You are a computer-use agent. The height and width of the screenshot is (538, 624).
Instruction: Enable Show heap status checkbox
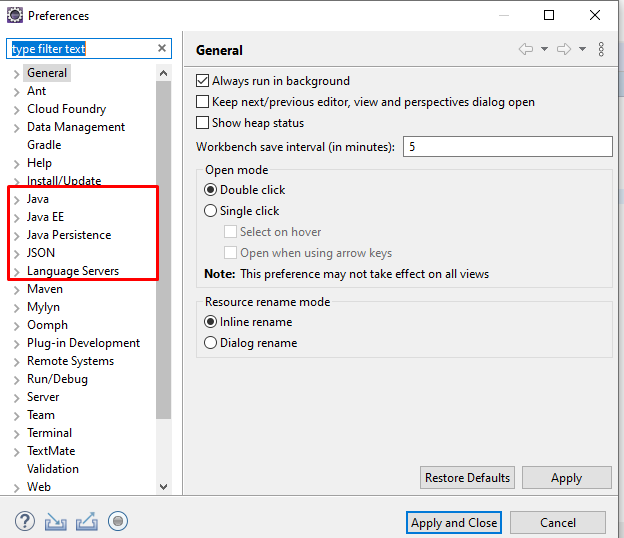pos(202,123)
